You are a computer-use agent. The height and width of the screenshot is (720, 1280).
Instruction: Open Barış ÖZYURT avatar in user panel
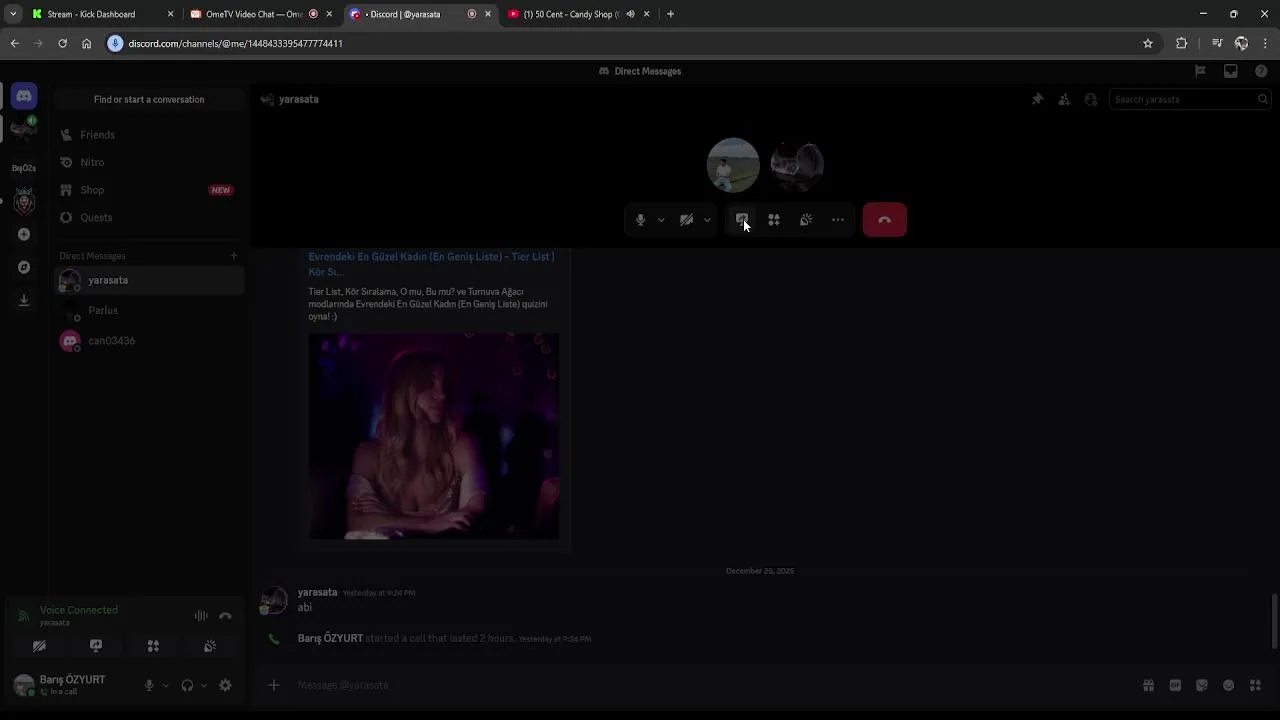coord(24,685)
